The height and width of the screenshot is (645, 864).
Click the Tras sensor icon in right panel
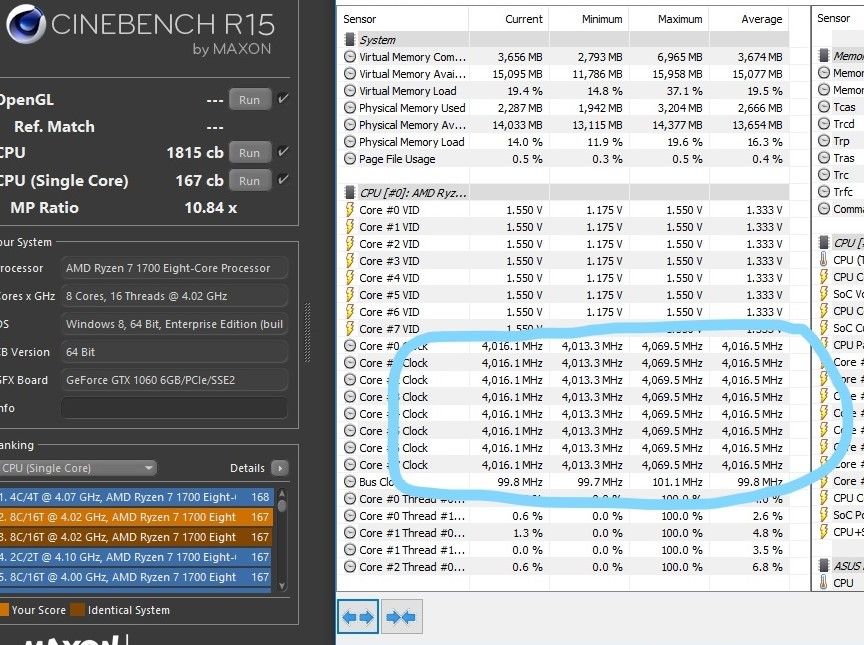(x=824, y=158)
